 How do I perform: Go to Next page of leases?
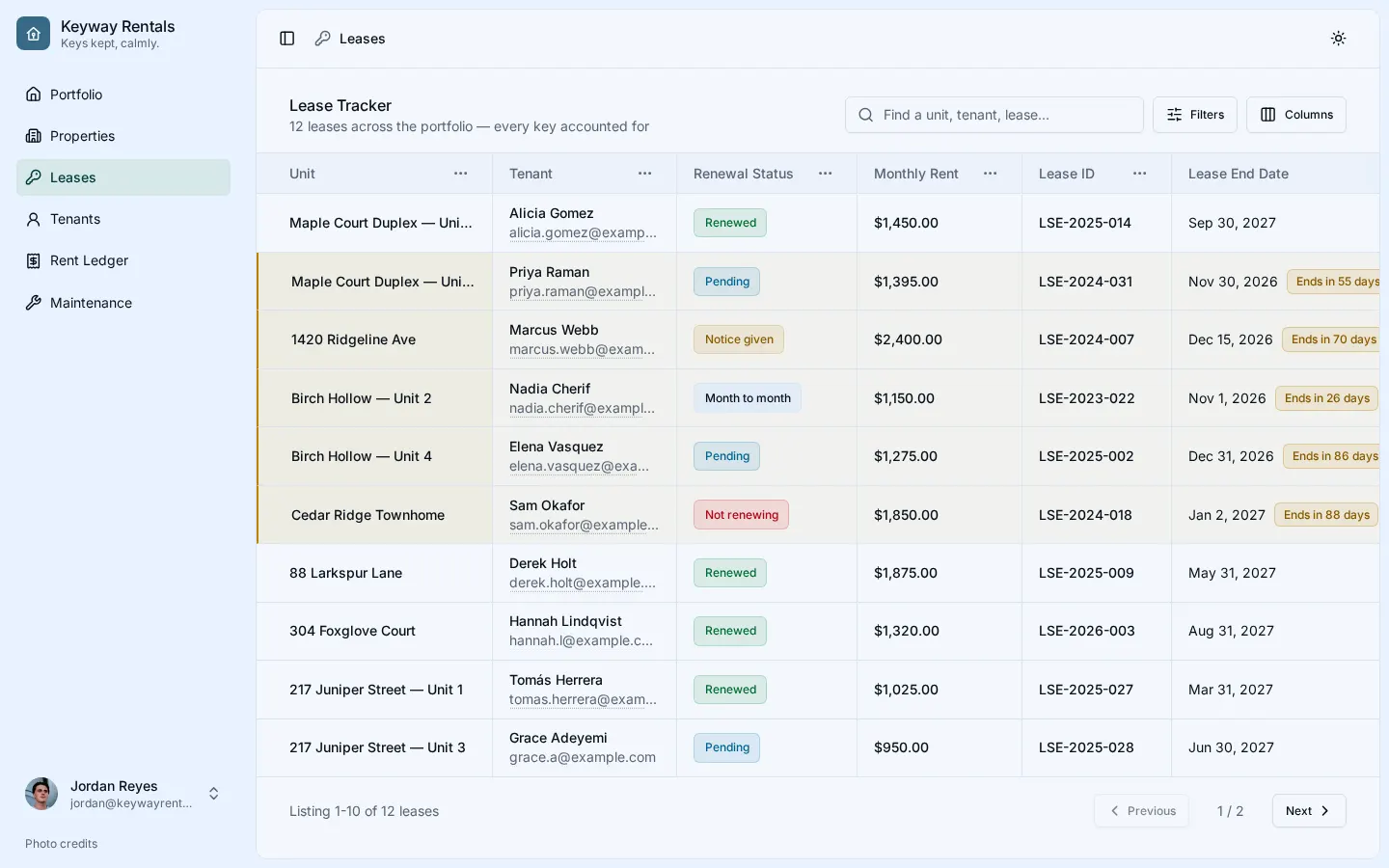coord(1309,811)
